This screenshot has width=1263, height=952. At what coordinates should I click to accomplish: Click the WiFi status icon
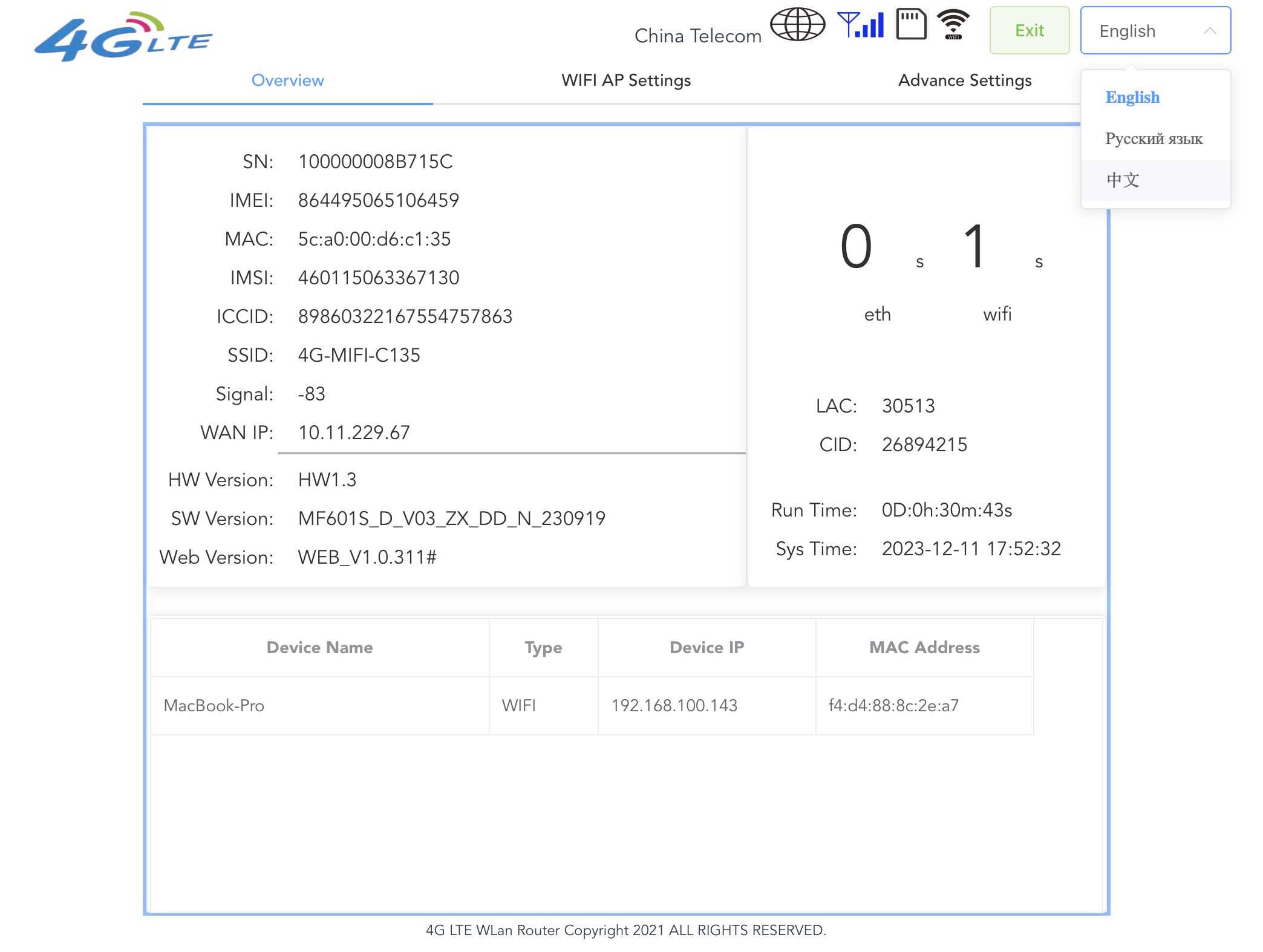[953, 25]
